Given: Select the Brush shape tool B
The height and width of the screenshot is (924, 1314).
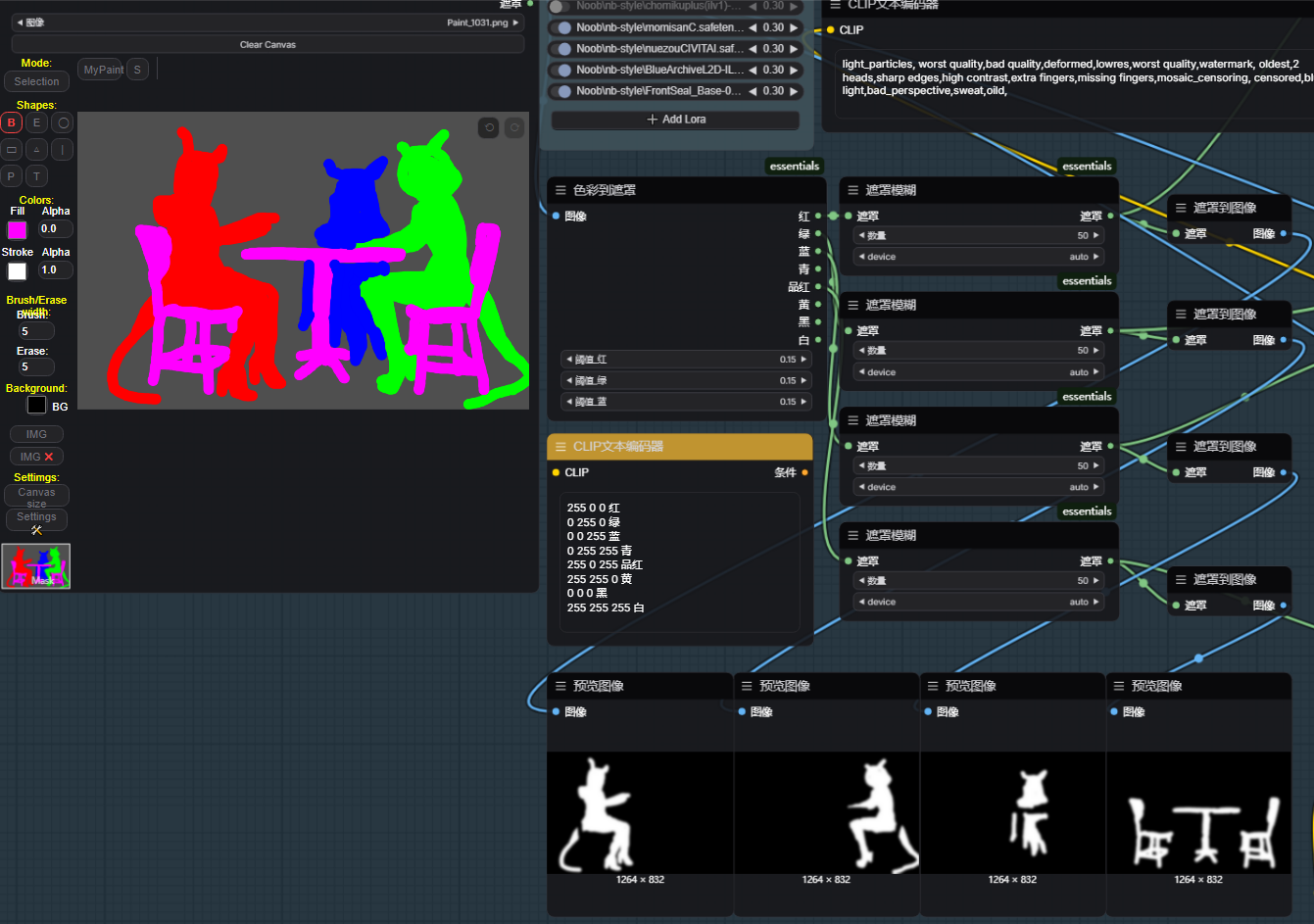Looking at the screenshot, I should [12, 122].
